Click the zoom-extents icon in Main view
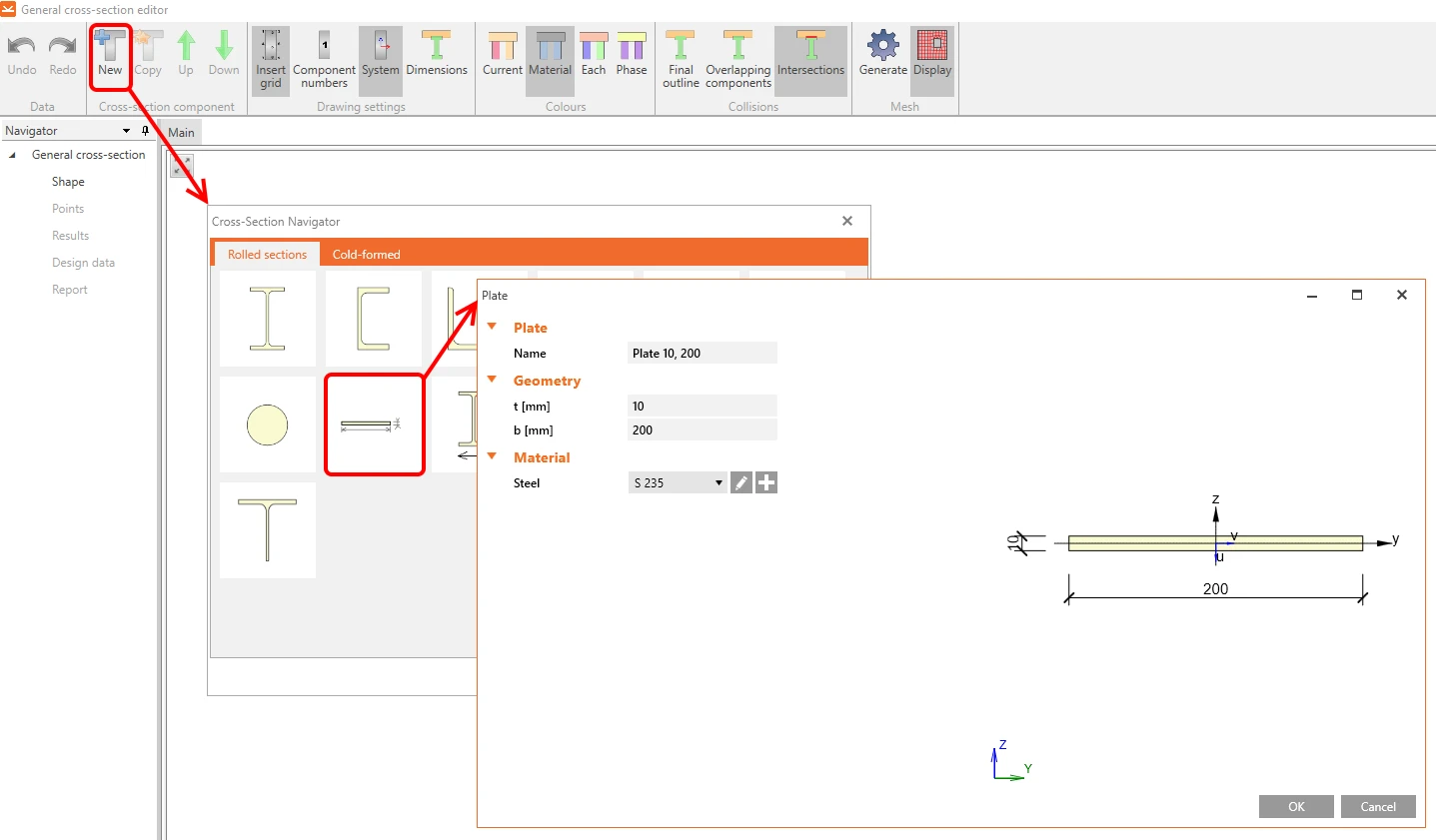Image resolution: width=1436 pixels, height=840 pixels. point(182,166)
